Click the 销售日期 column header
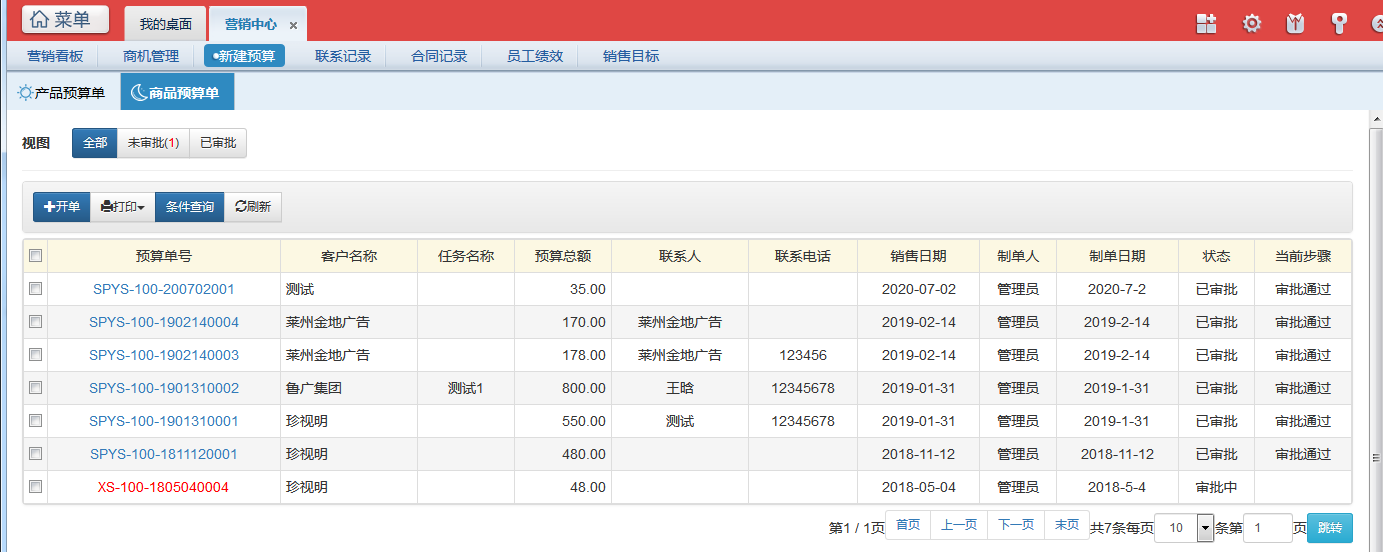The height and width of the screenshot is (552, 1383). coord(919,256)
